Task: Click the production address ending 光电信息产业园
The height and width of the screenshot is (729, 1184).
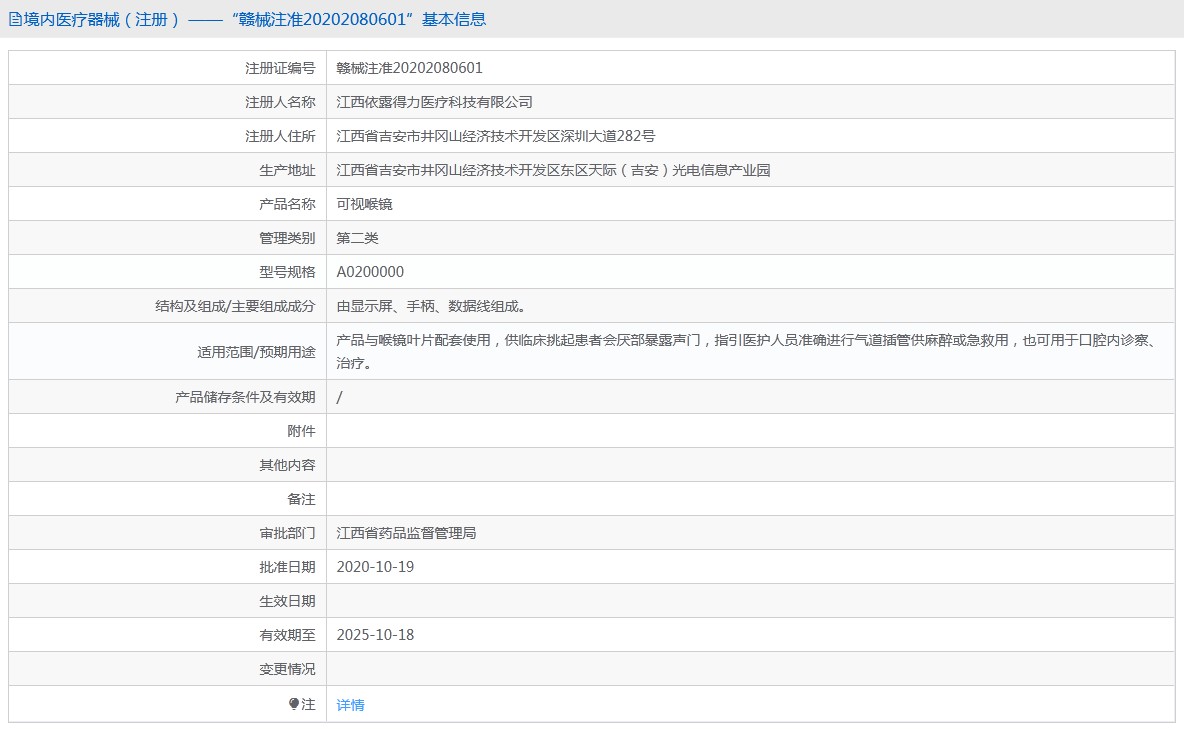Action: pyautogui.click(x=553, y=170)
